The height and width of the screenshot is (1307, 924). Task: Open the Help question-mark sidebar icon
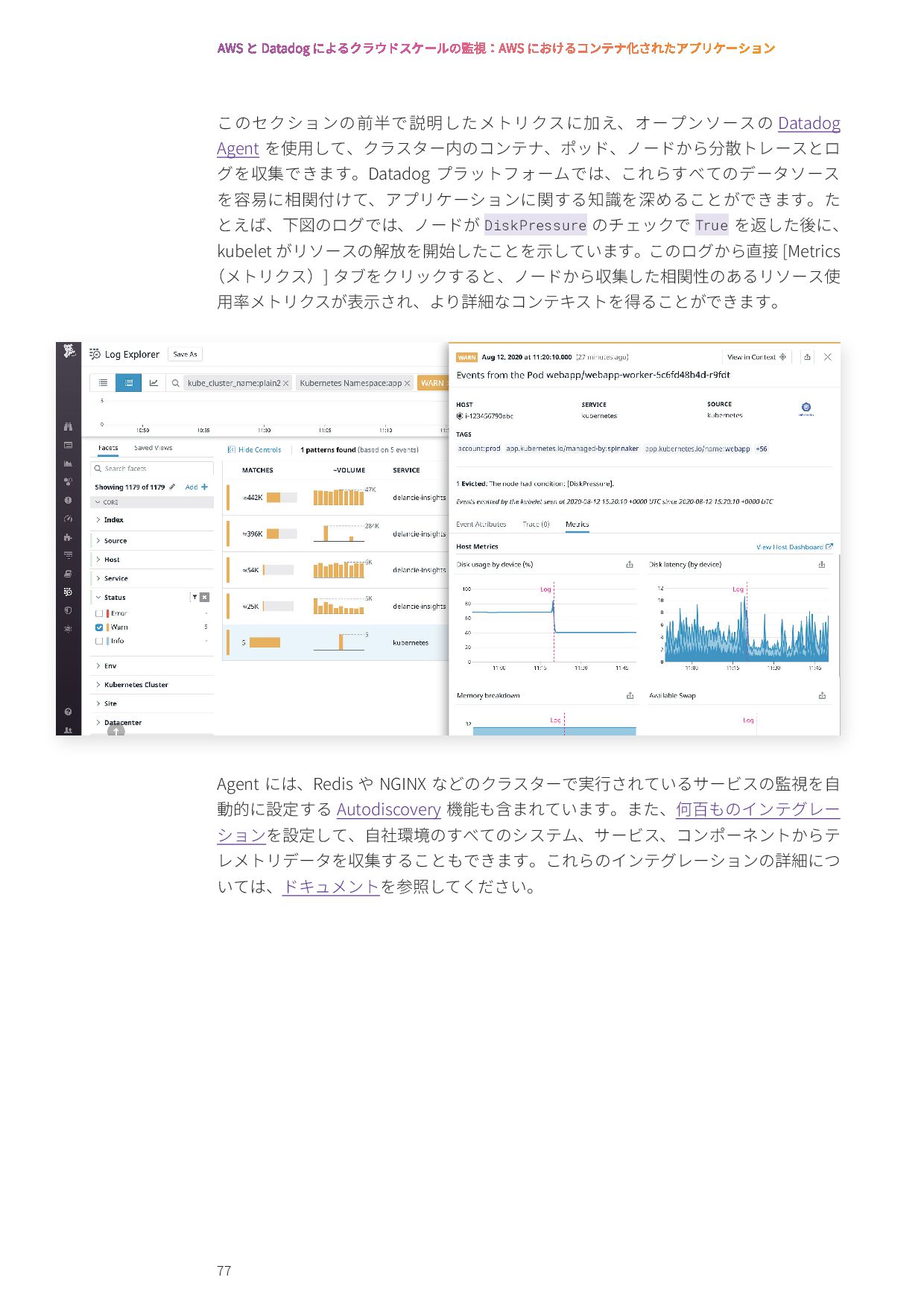pyautogui.click(x=69, y=712)
